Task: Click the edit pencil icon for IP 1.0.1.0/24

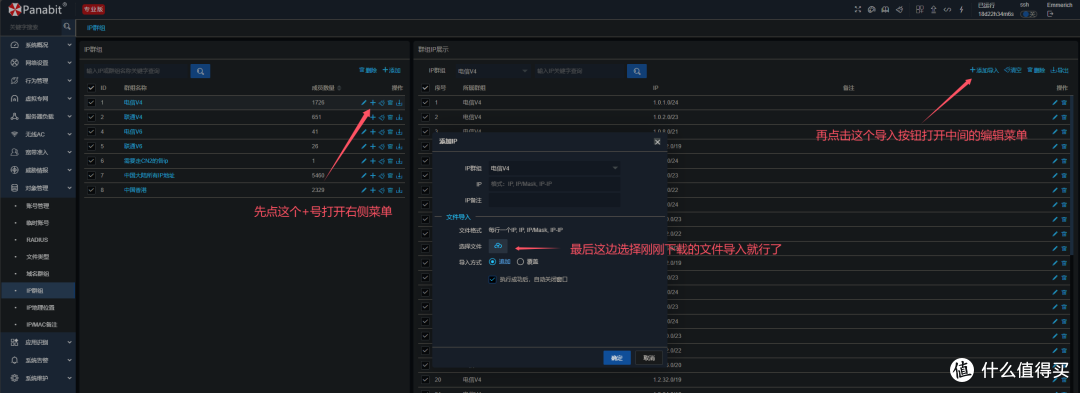Action: 1055,103
